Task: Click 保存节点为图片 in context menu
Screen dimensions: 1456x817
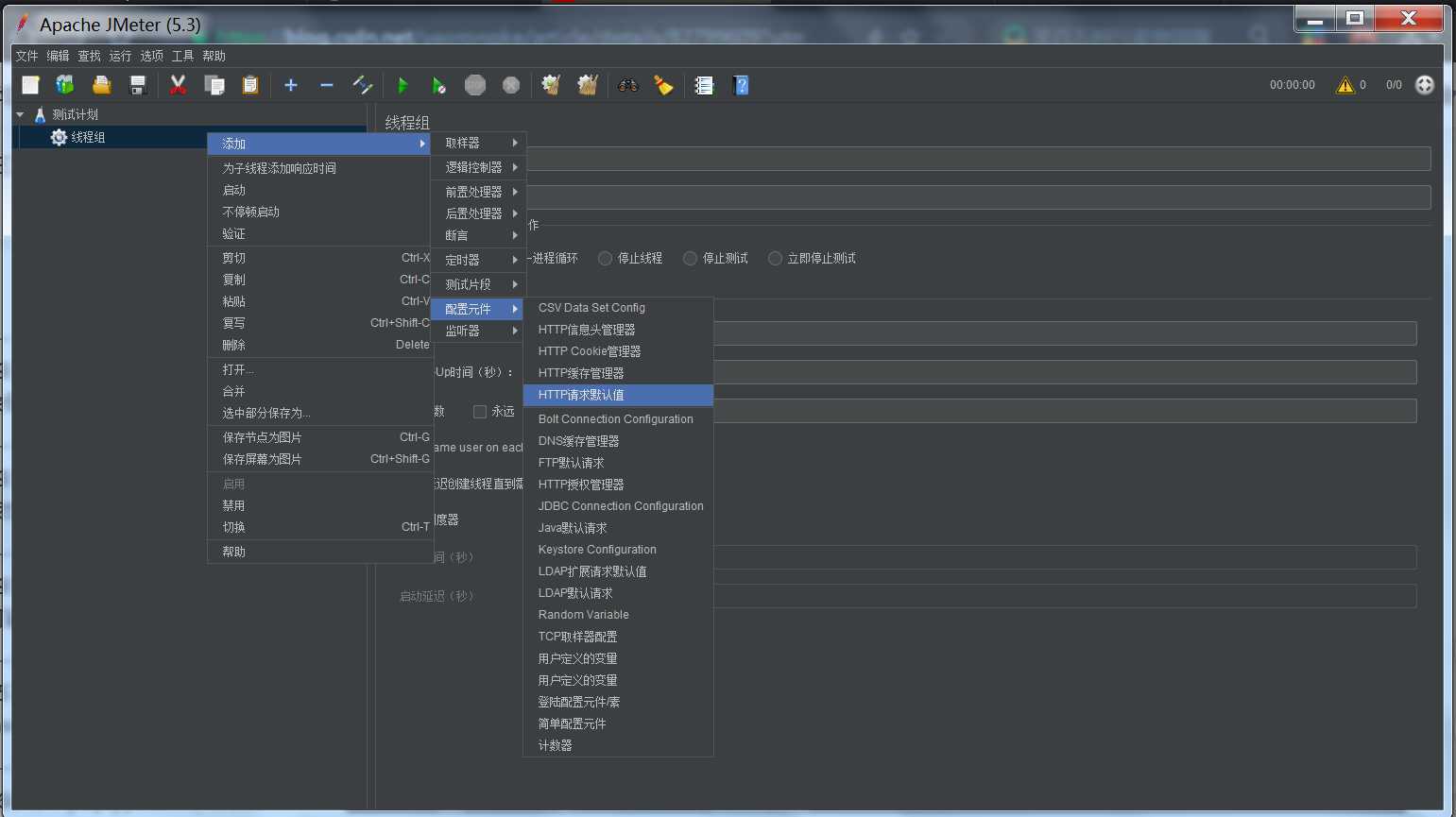Action: click(319, 437)
